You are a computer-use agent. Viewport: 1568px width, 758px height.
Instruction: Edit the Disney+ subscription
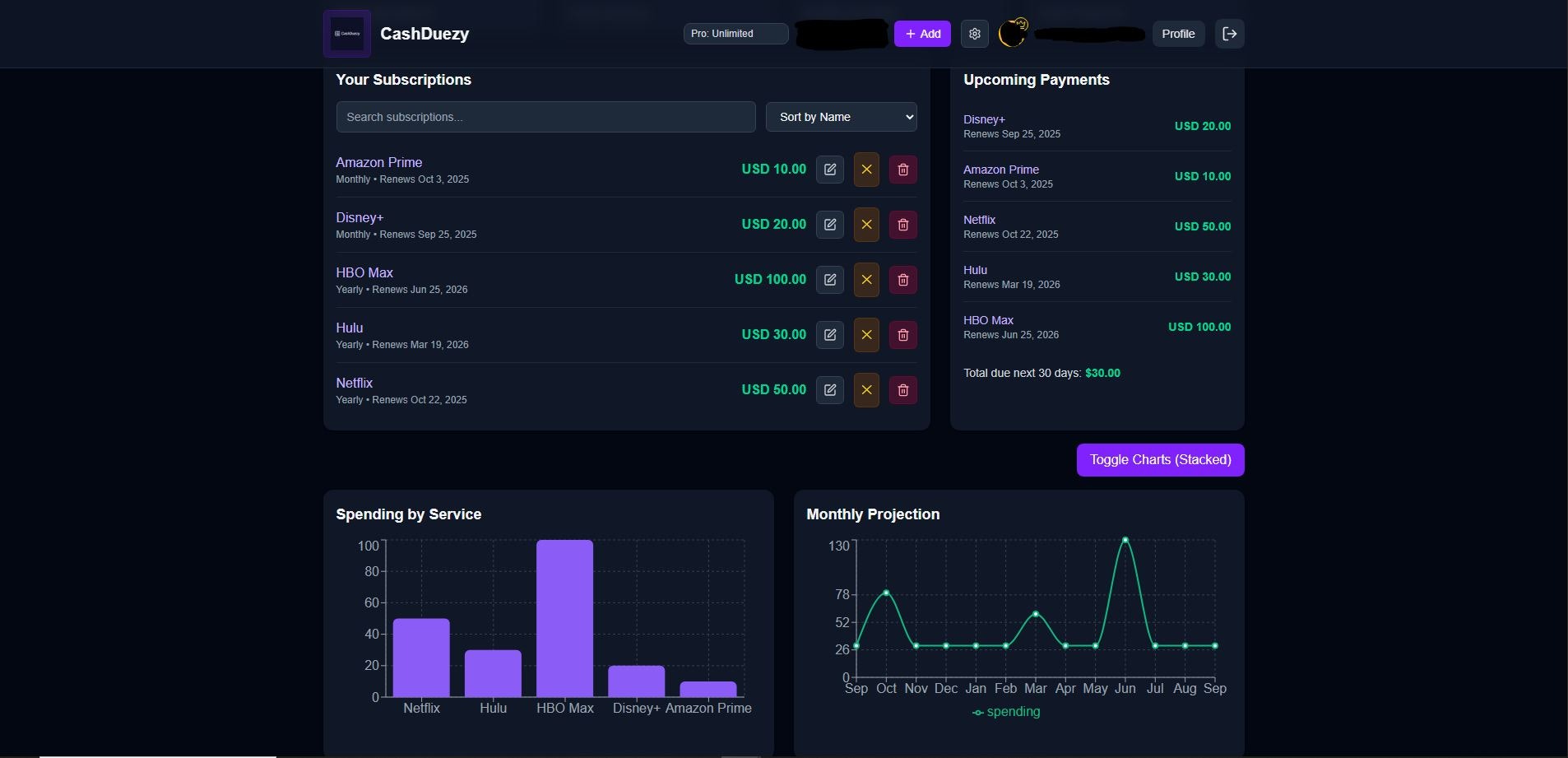point(830,225)
